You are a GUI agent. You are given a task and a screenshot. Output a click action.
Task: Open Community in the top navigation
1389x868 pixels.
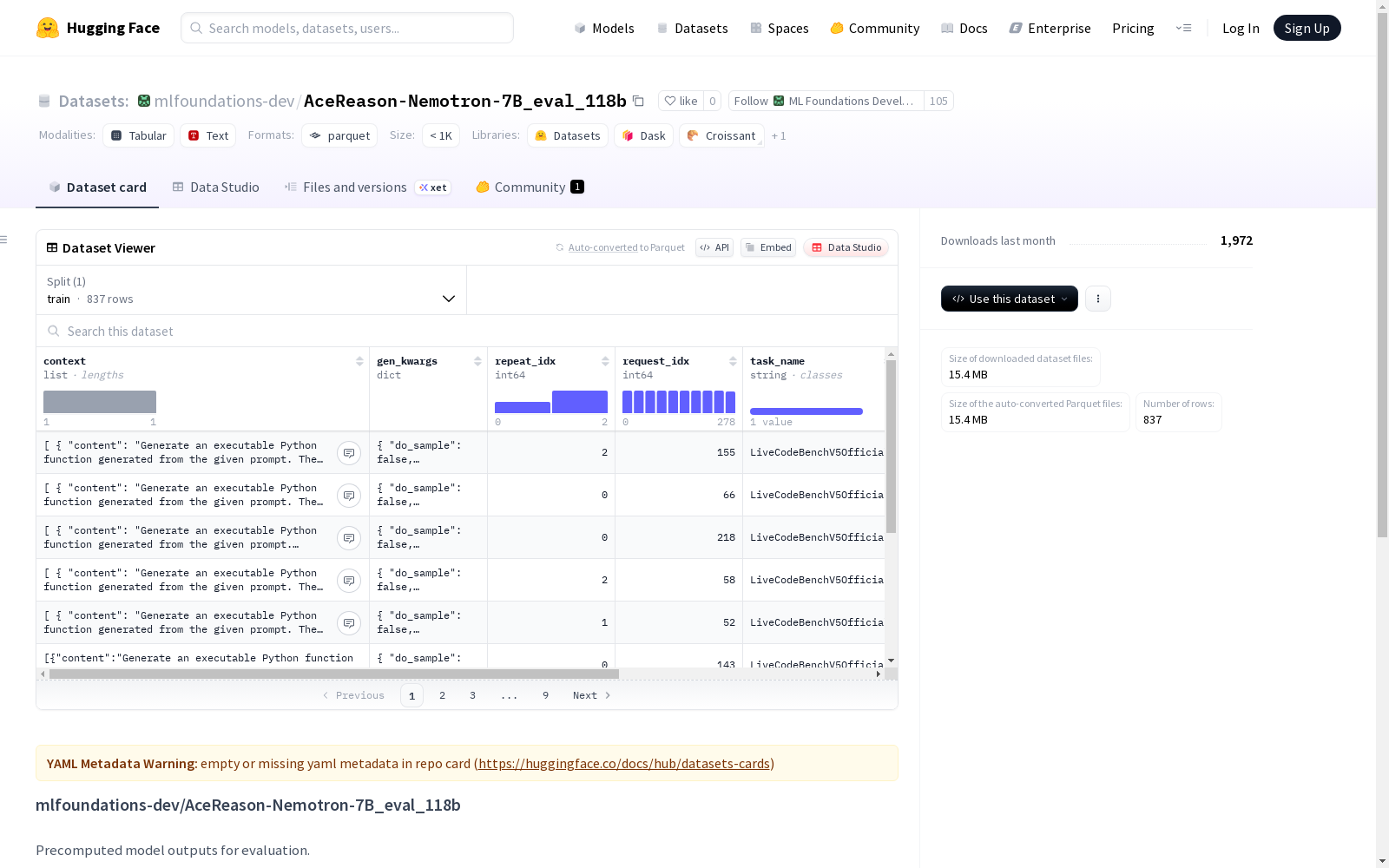[x=875, y=28]
